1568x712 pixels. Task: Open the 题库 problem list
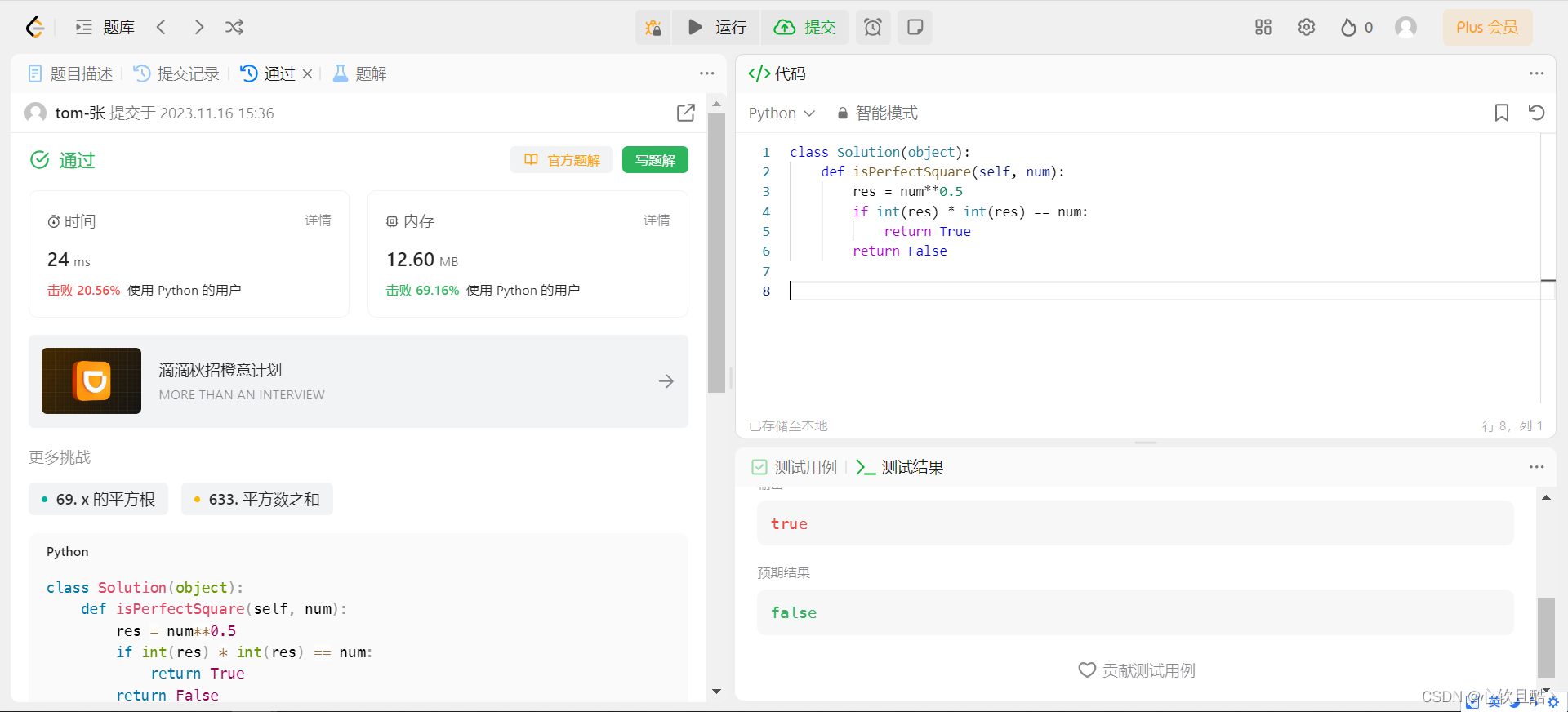click(x=105, y=27)
